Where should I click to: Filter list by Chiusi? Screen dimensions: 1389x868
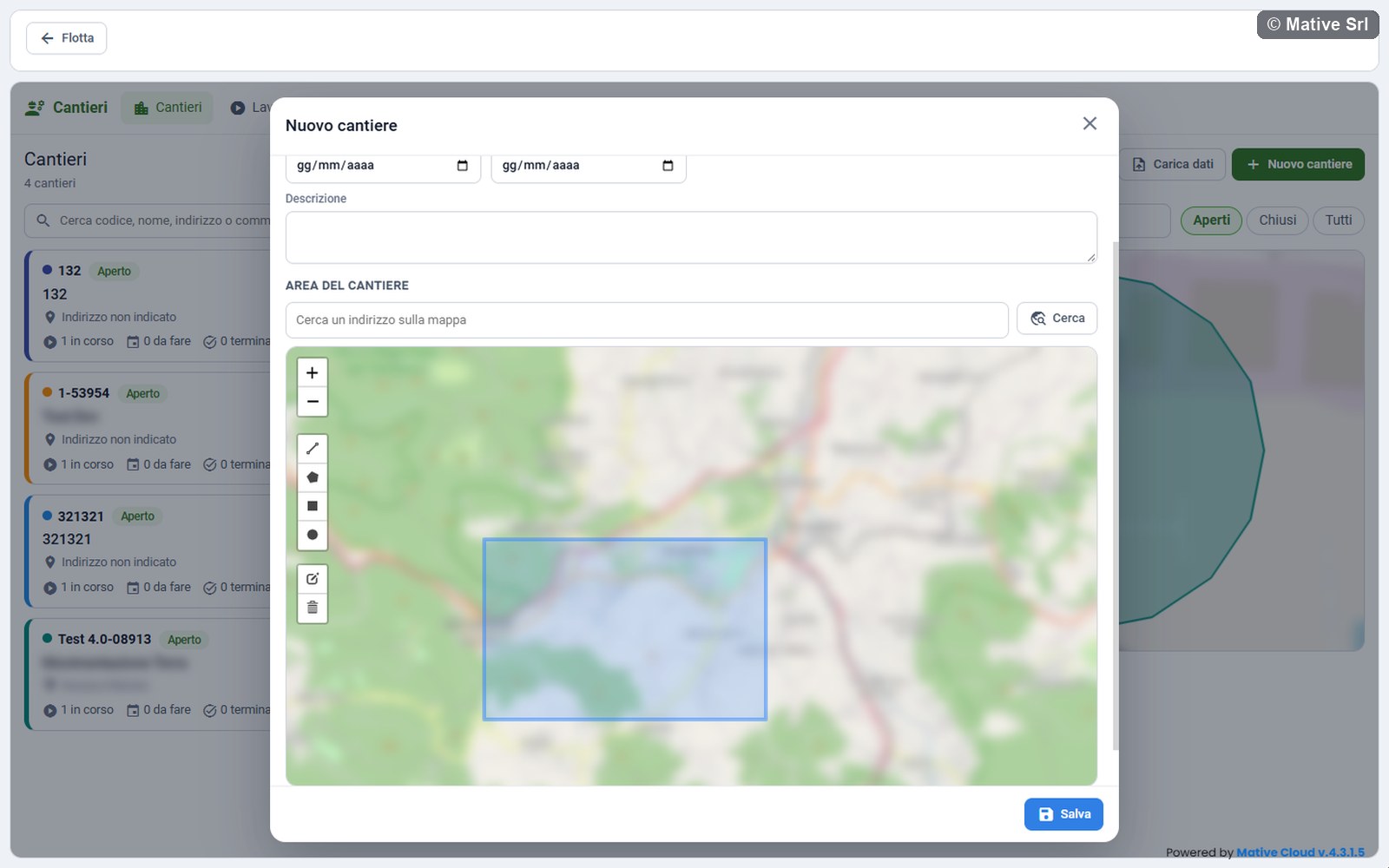(x=1277, y=220)
